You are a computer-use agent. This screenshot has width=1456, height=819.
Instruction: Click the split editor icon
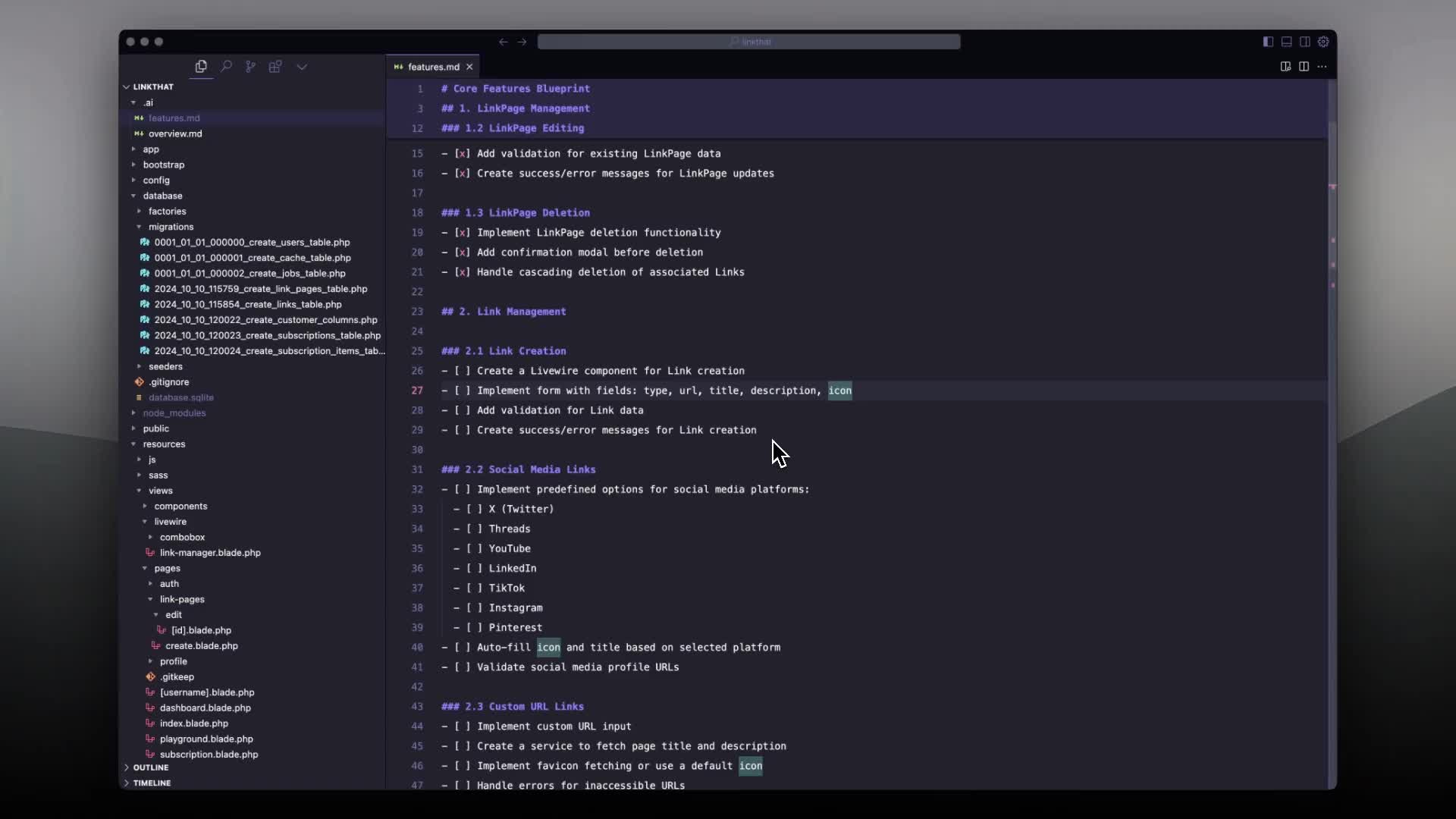[1304, 66]
